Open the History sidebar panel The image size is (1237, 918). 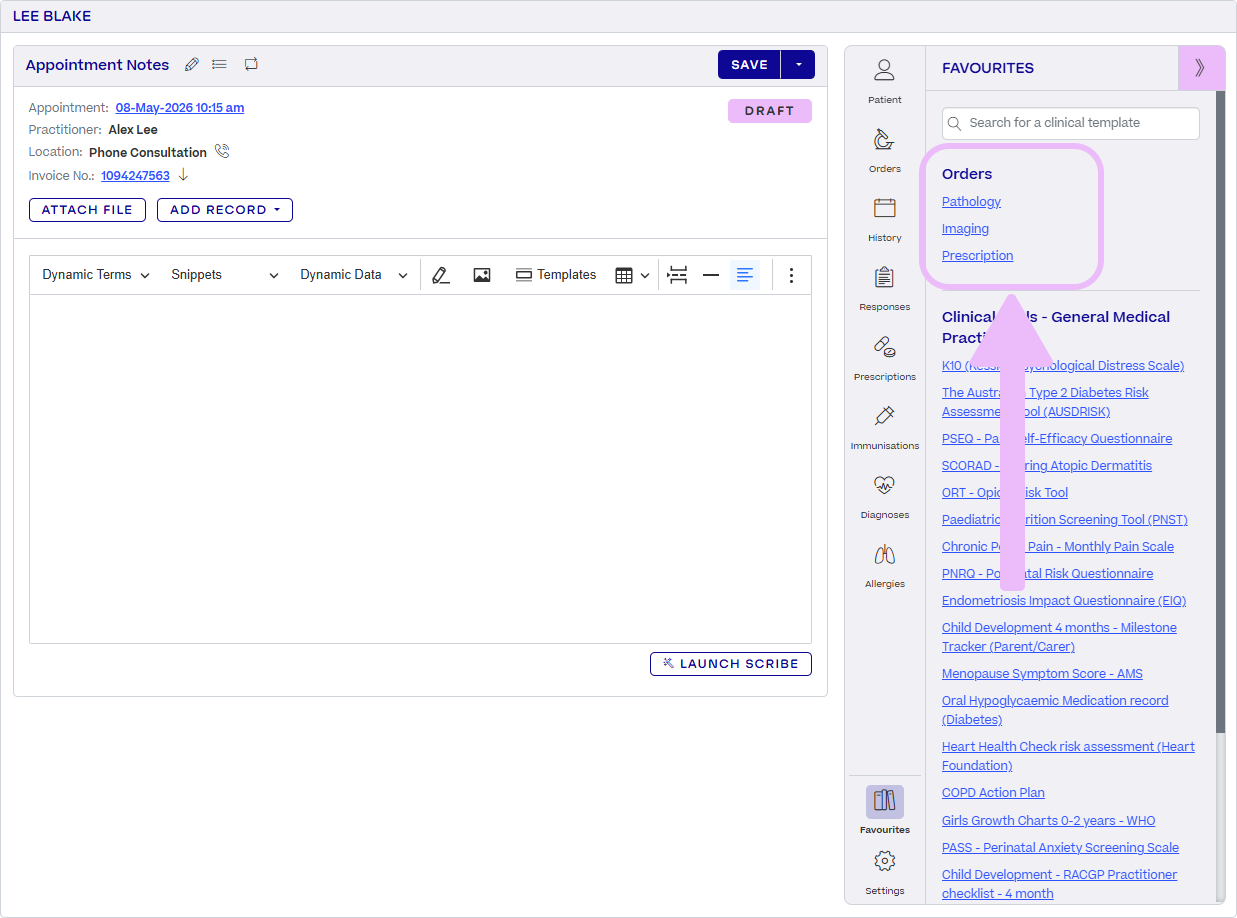tap(884, 219)
